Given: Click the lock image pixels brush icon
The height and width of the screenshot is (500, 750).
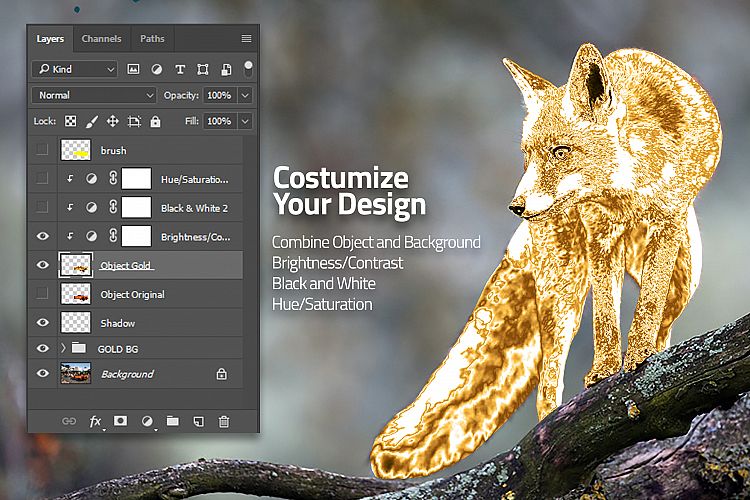Looking at the screenshot, I should click(x=92, y=121).
